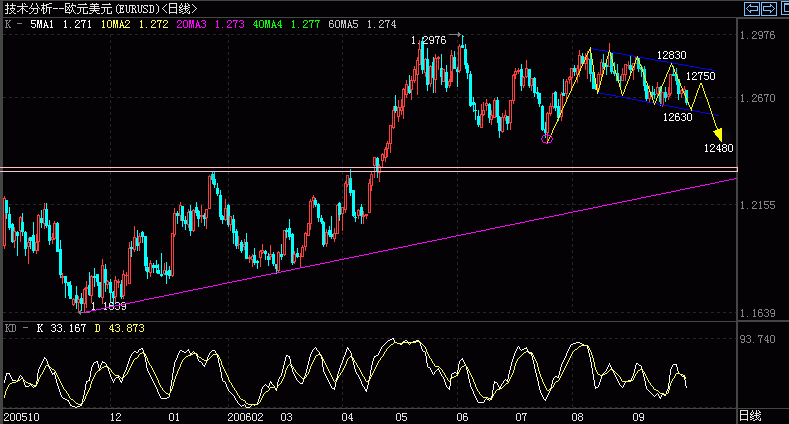Viewport: 789px width, 424px height.
Task: Click the right arrow navigation icon
Action: coord(769,9)
